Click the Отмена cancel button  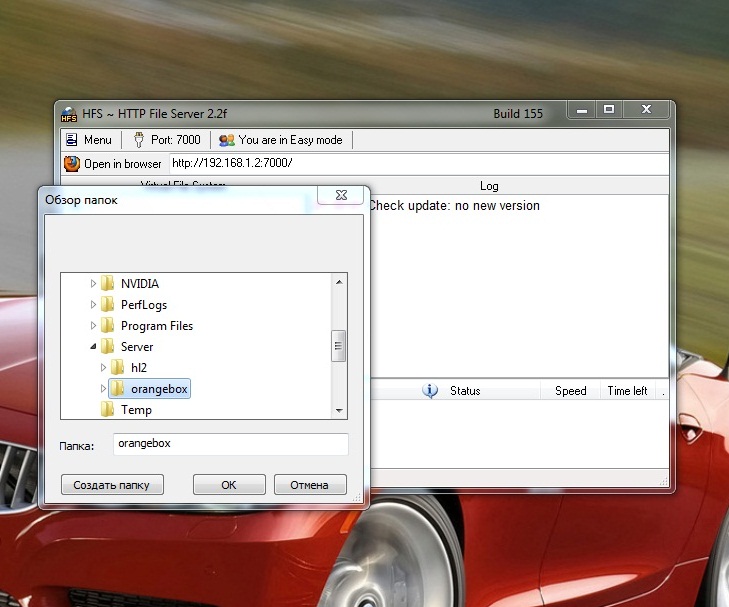point(310,485)
